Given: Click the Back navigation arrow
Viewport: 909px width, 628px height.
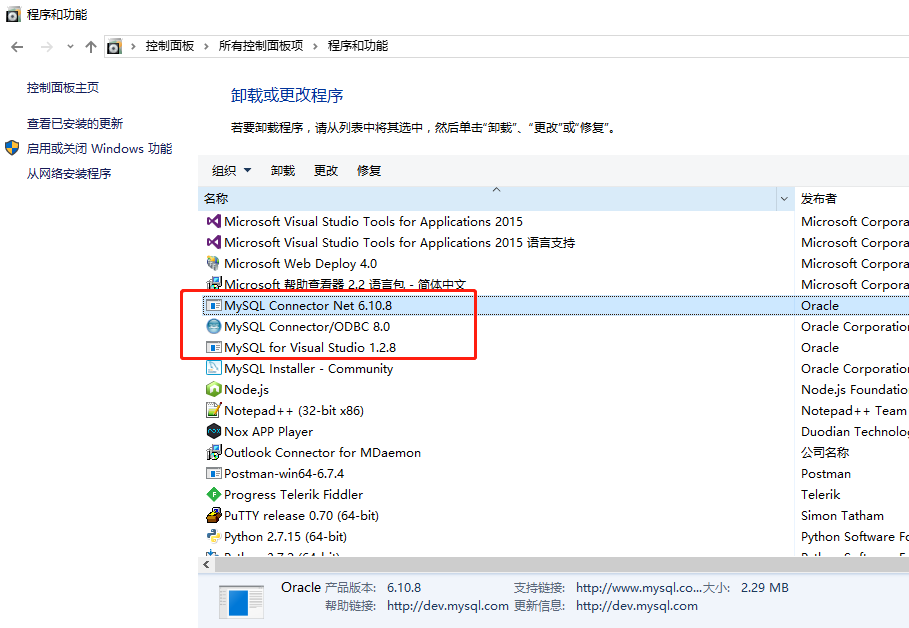Looking at the screenshot, I should coord(17,47).
